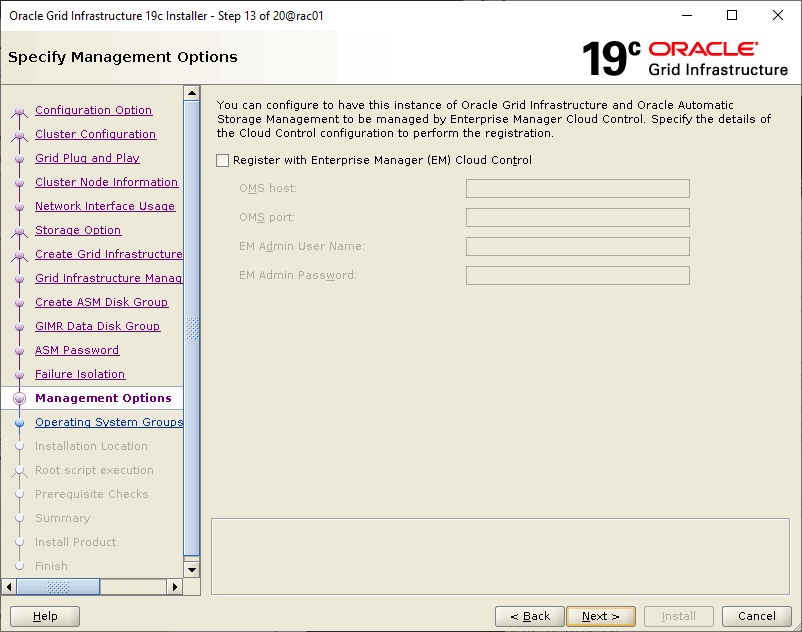Click the EM Admin Password field
This screenshot has width=802, height=632.
click(577, 276)
